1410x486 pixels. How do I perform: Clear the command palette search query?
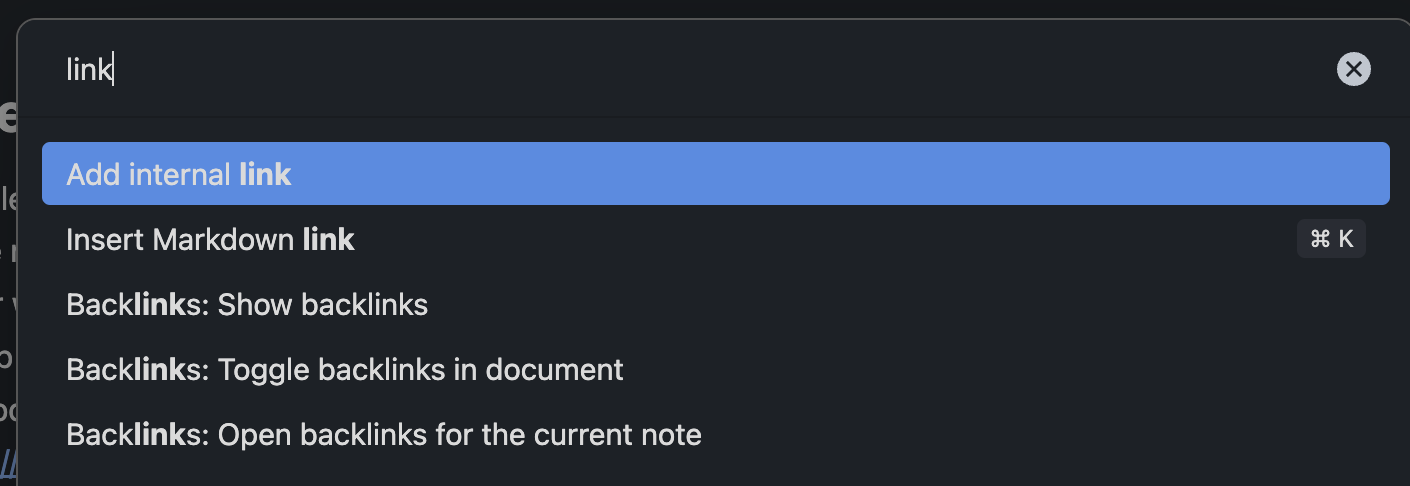pos(1353,69)
